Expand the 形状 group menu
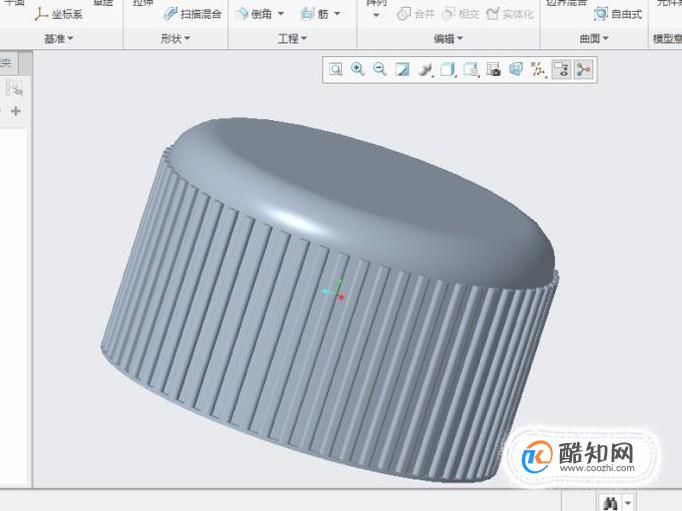This screenshot has width=682, height=511. (x=175, y=39)
